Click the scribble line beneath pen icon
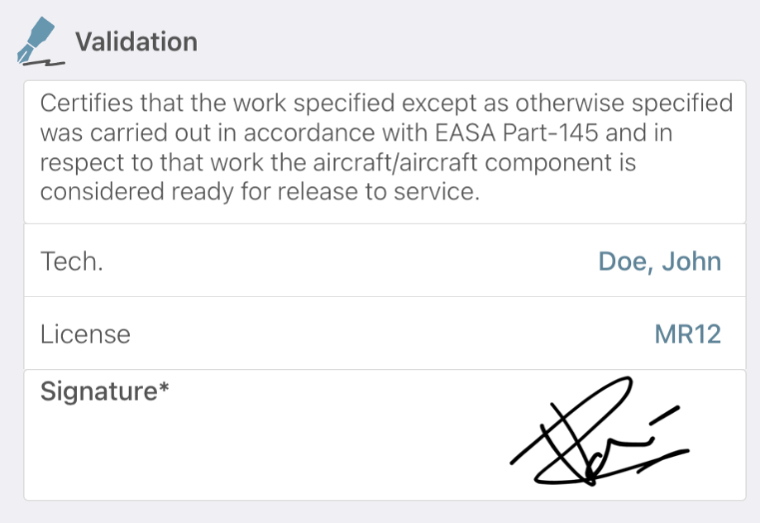The height and width of the screenshot is (523, 760). coord(44,63)
